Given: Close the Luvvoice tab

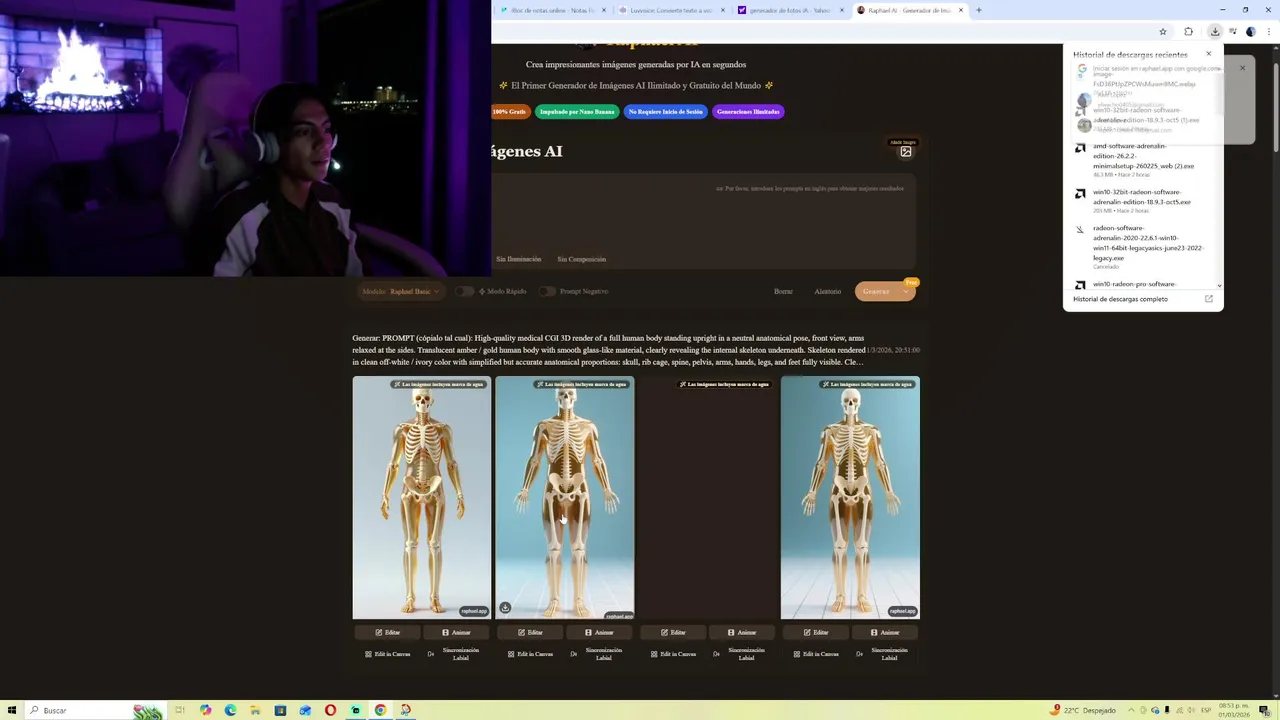Looking at the screenshot, I should click(722, 10).
